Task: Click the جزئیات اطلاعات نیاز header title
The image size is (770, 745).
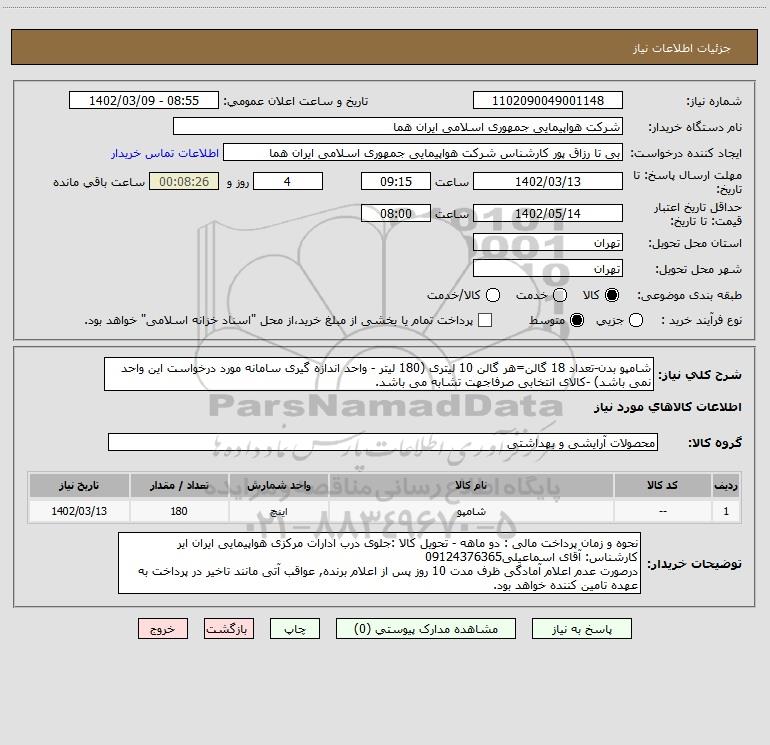Action: (682, 48)
